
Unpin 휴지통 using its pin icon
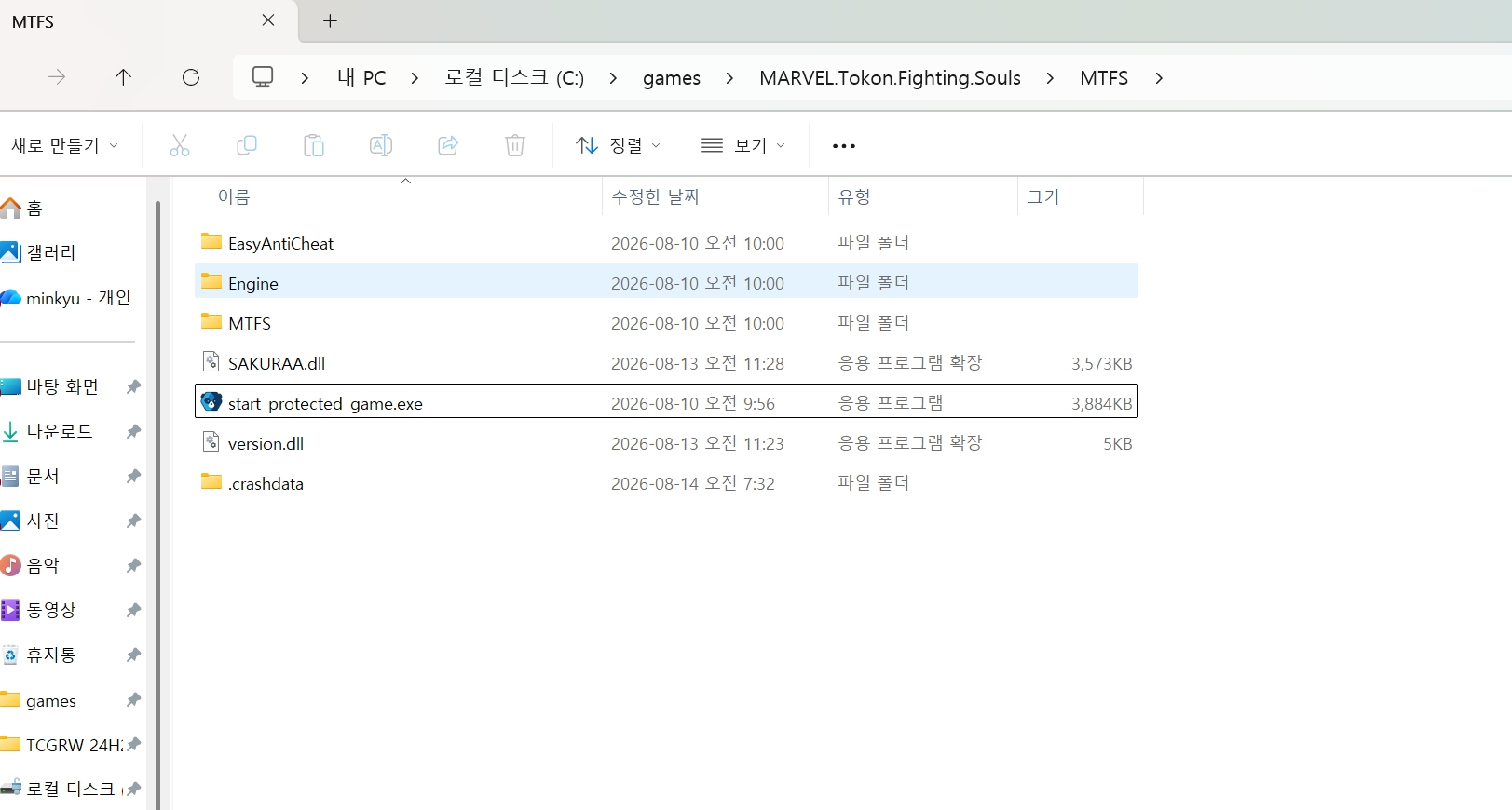pos(134,655)
